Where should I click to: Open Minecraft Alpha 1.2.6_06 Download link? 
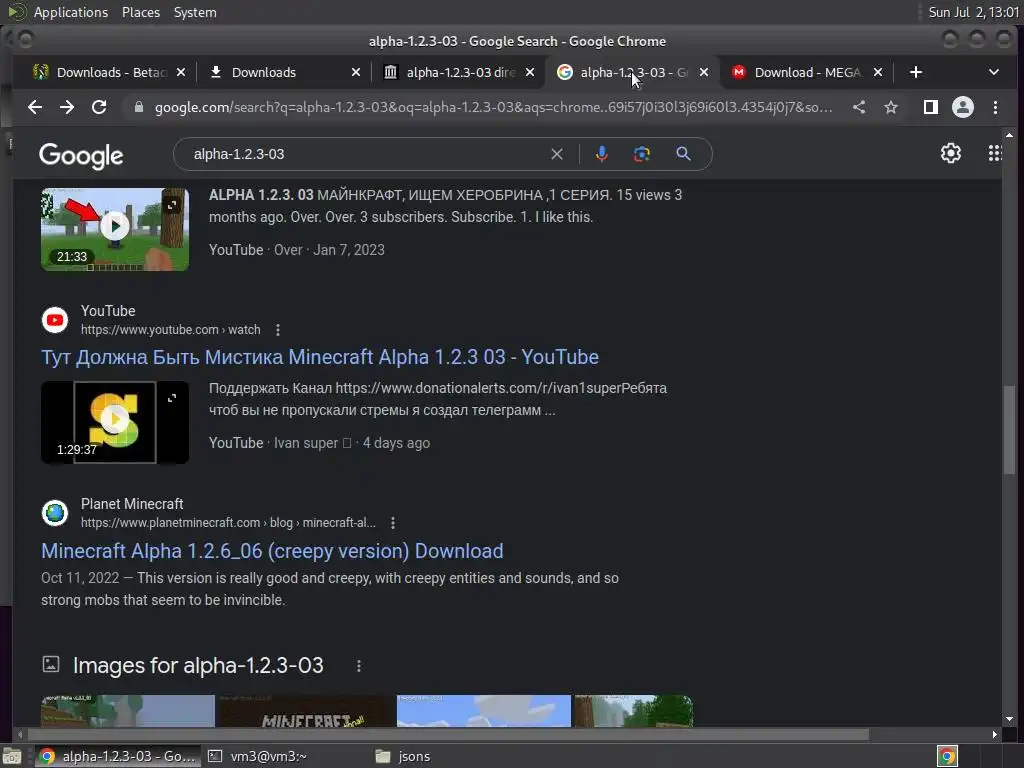pyautogui.click(x=272, y=551)
